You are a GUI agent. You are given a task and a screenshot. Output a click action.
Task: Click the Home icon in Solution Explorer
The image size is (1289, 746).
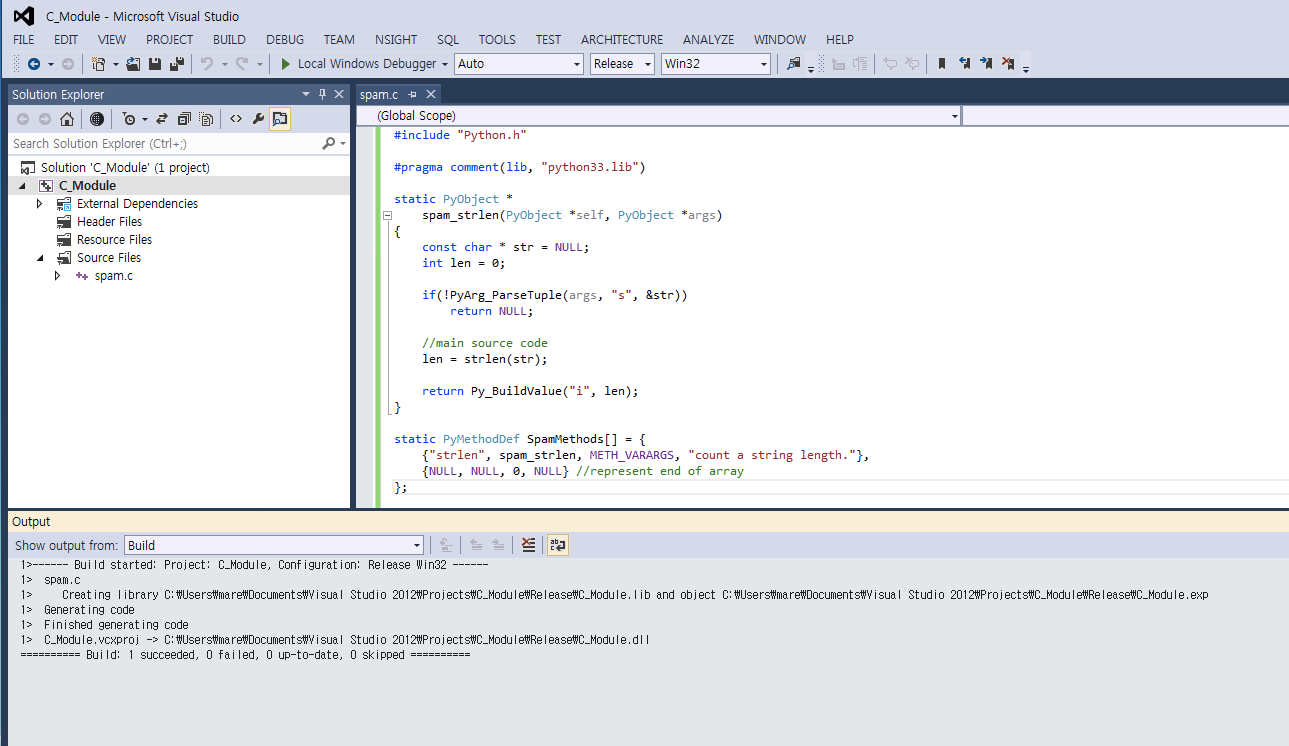click(66, 118)
